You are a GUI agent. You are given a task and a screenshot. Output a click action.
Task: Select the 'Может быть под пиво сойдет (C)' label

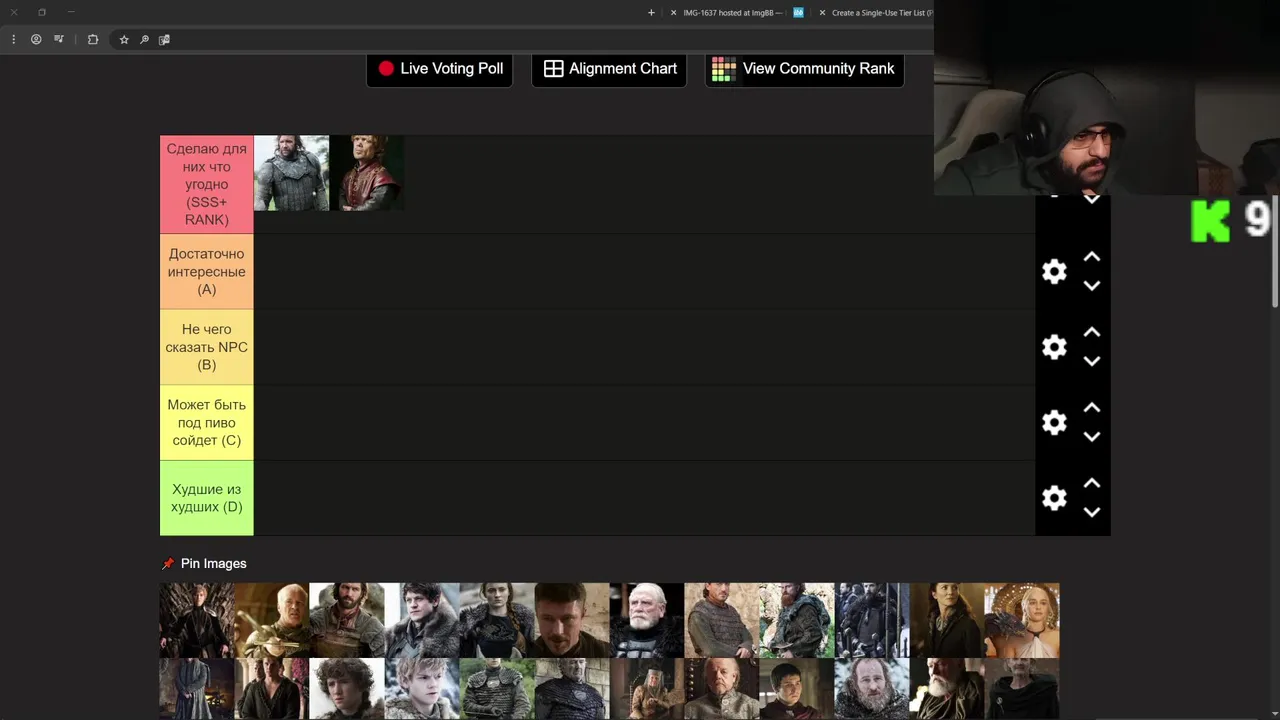pos(207,423)
